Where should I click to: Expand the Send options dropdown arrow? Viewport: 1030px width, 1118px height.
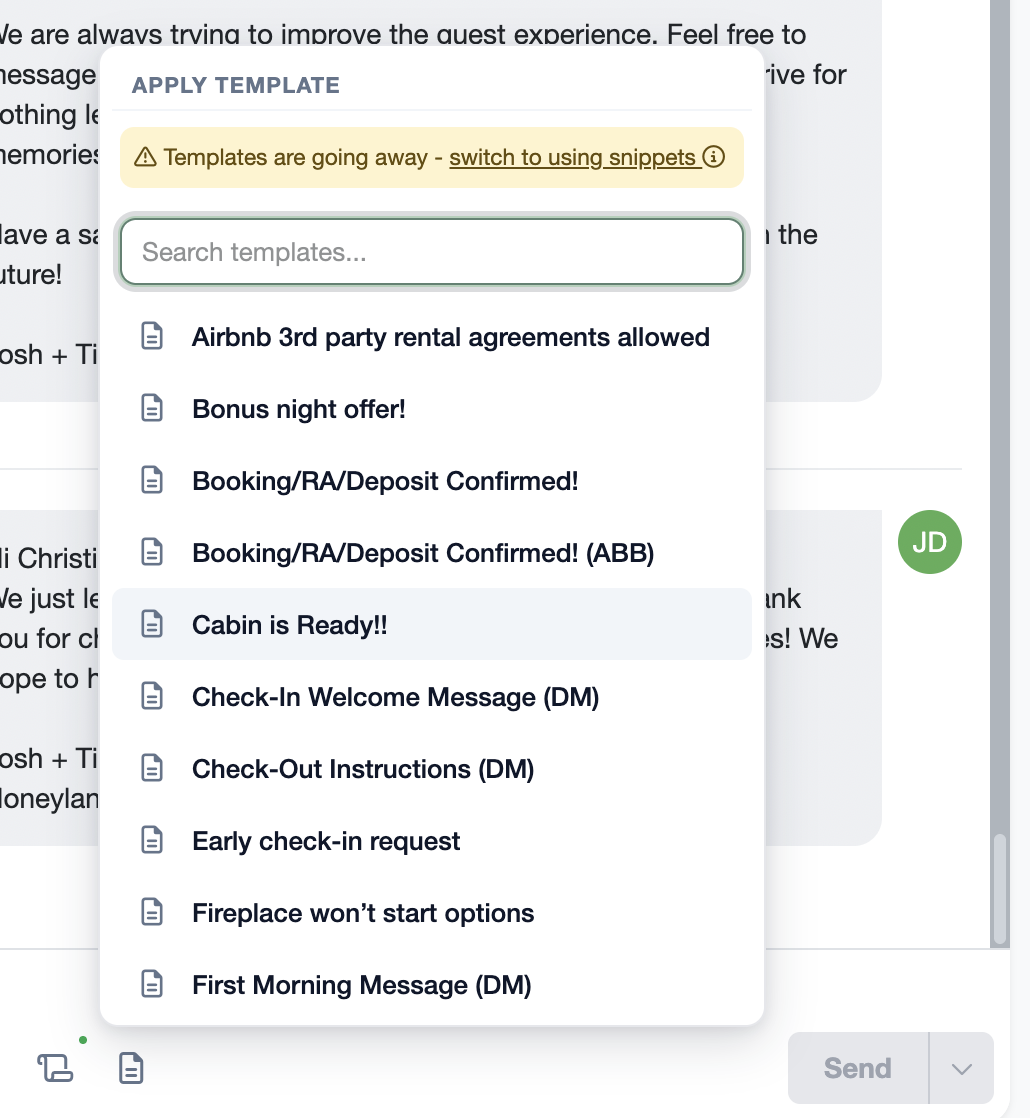click(x=962, y=1068)
